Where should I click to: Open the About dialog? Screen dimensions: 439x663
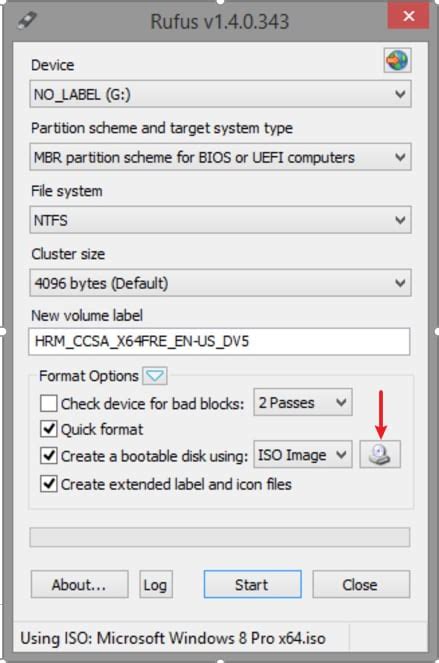[80, 584]
